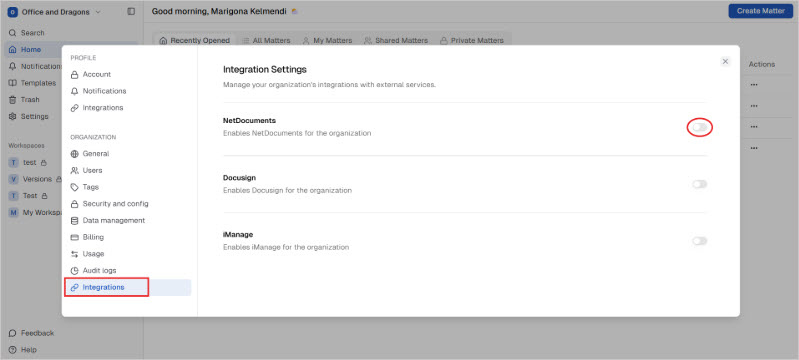Click the globe icon beside General
The image size is (799, 360).
74,153
